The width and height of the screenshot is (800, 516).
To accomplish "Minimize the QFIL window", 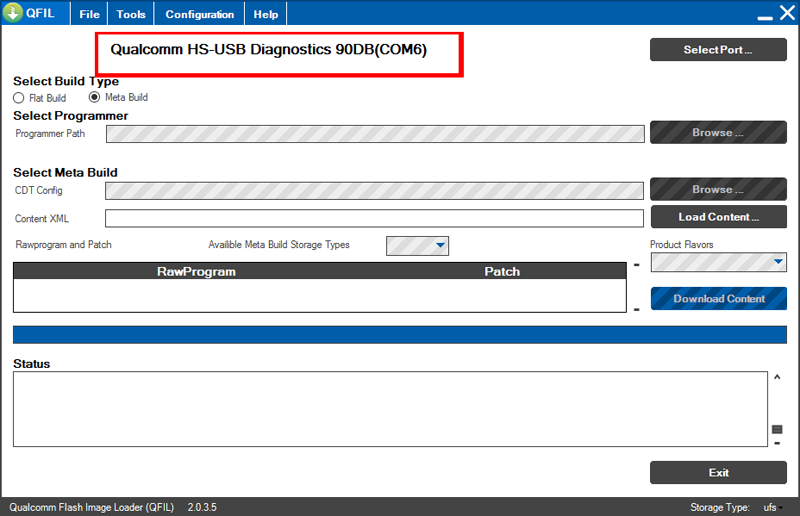I will [x=765, y=17].
